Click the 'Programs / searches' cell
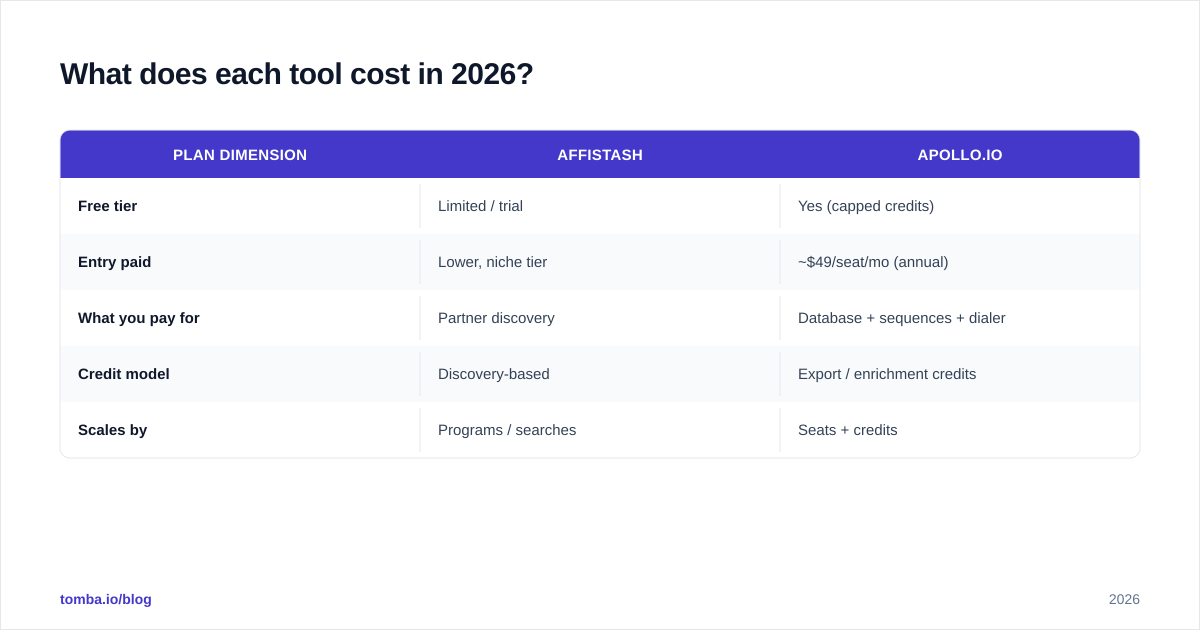This screenshot has height=630, width=1200. pos(600,430)
